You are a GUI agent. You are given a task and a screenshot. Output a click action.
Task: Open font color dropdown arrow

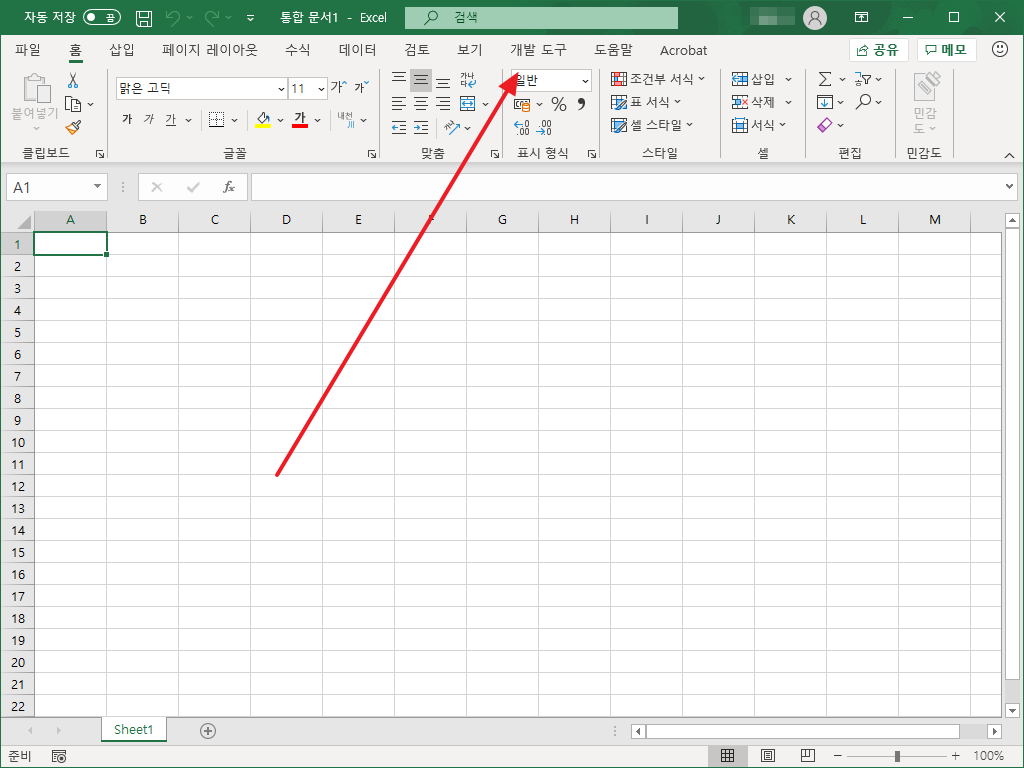point(317,120)
